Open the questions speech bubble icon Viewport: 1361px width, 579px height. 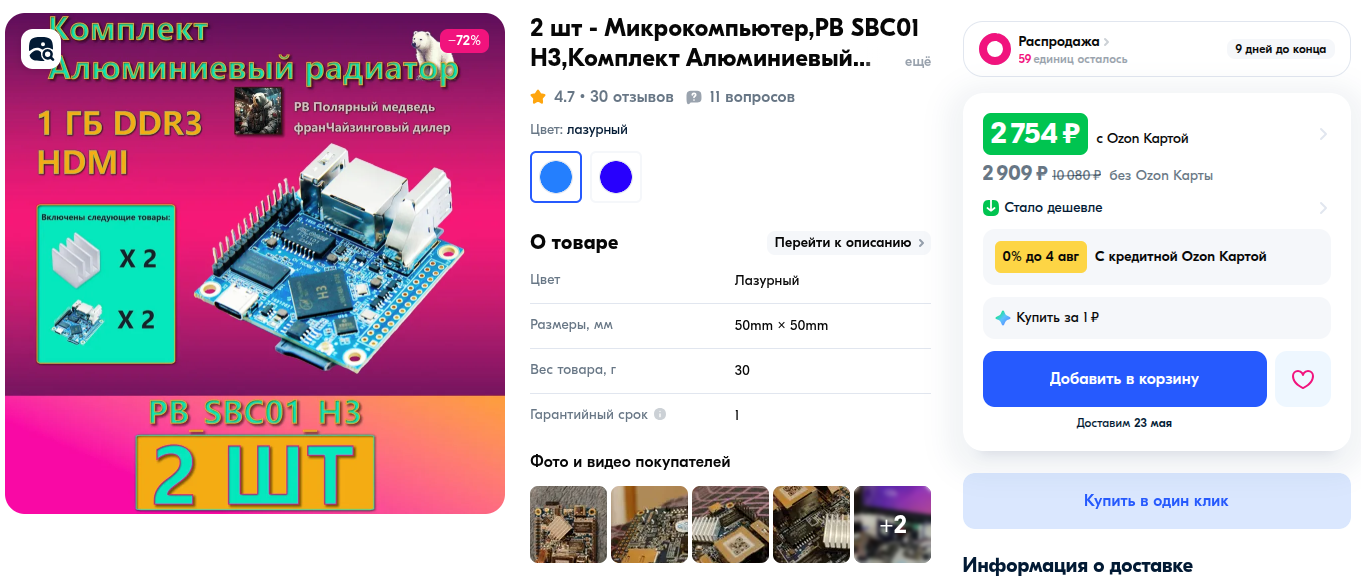[694, 97]
